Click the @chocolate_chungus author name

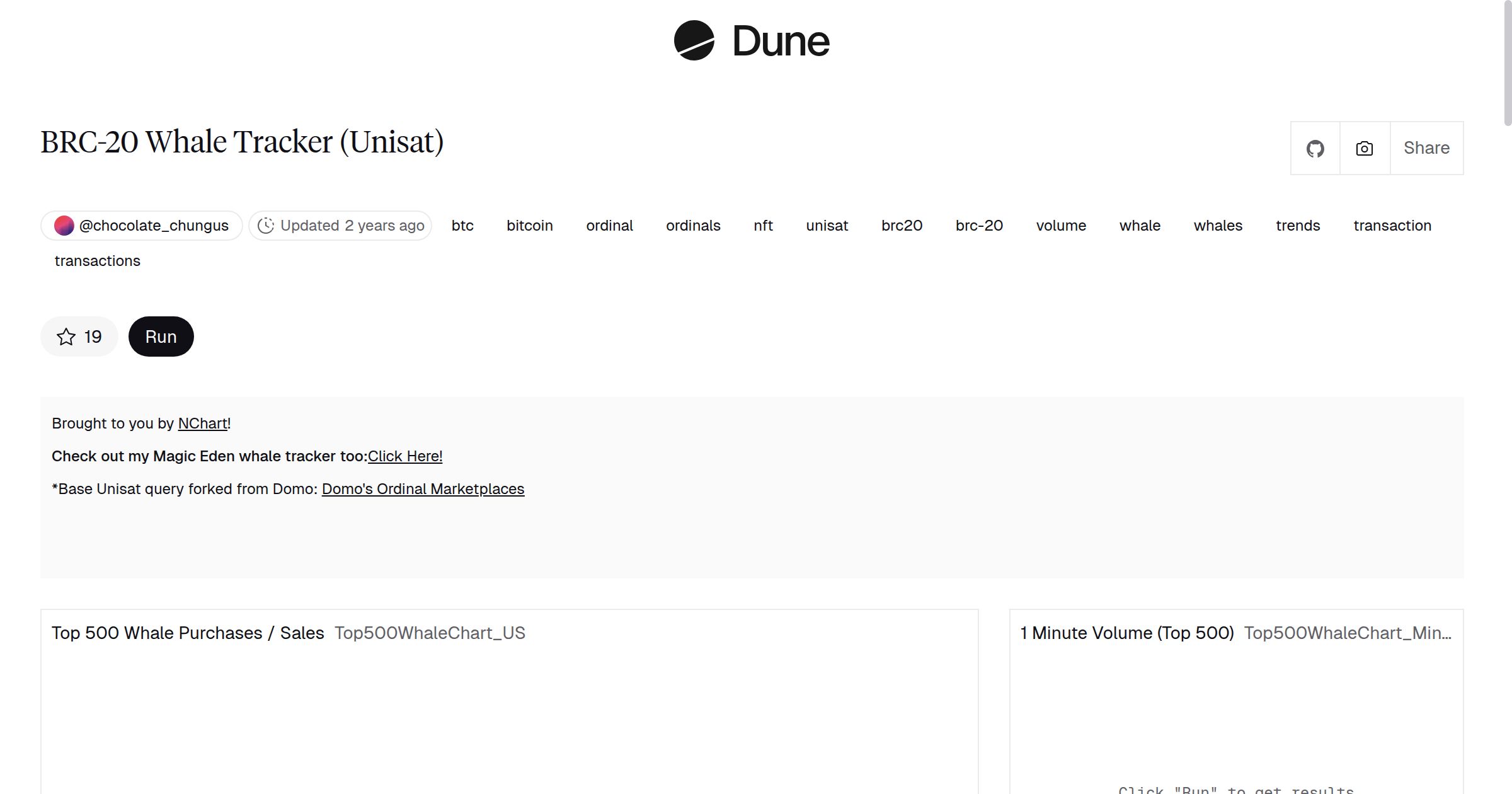pos(154,226)
